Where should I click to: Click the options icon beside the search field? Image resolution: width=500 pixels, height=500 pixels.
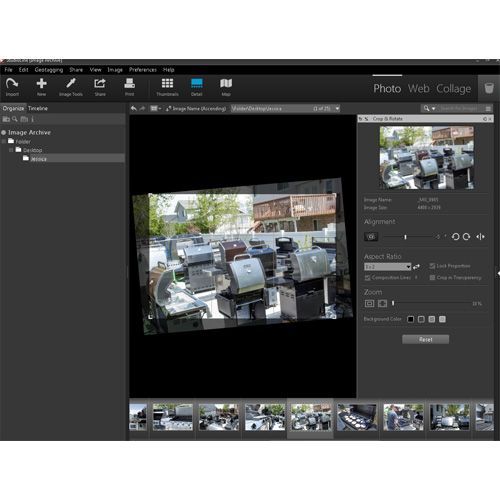tap(488, 109)
